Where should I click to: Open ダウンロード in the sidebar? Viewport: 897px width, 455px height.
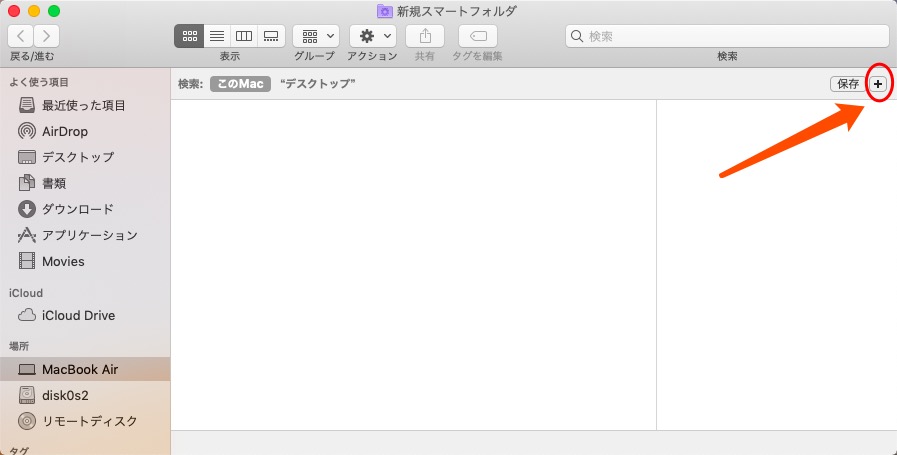85,209
